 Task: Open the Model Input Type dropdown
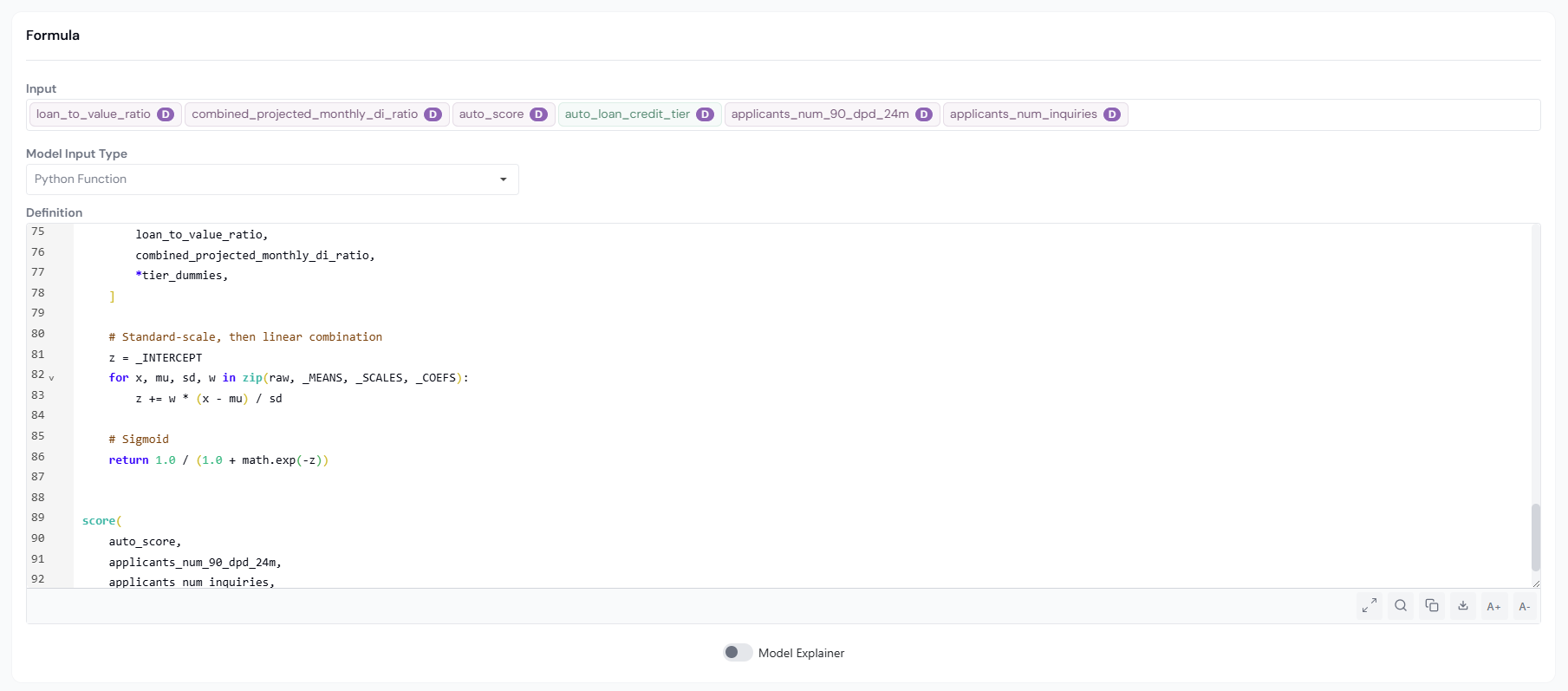click(272, 179)
